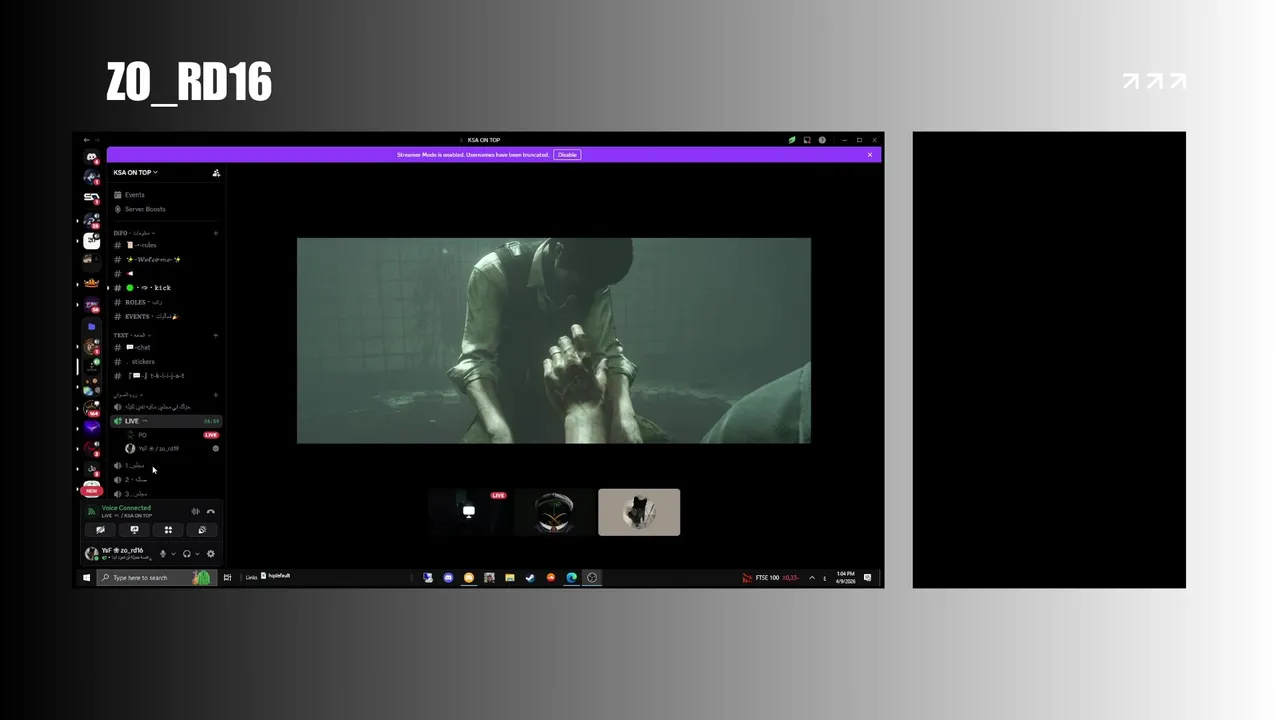Open the EVENTS channel
Viewport: 1280px width, 720px height.
[x=166, y=316]
